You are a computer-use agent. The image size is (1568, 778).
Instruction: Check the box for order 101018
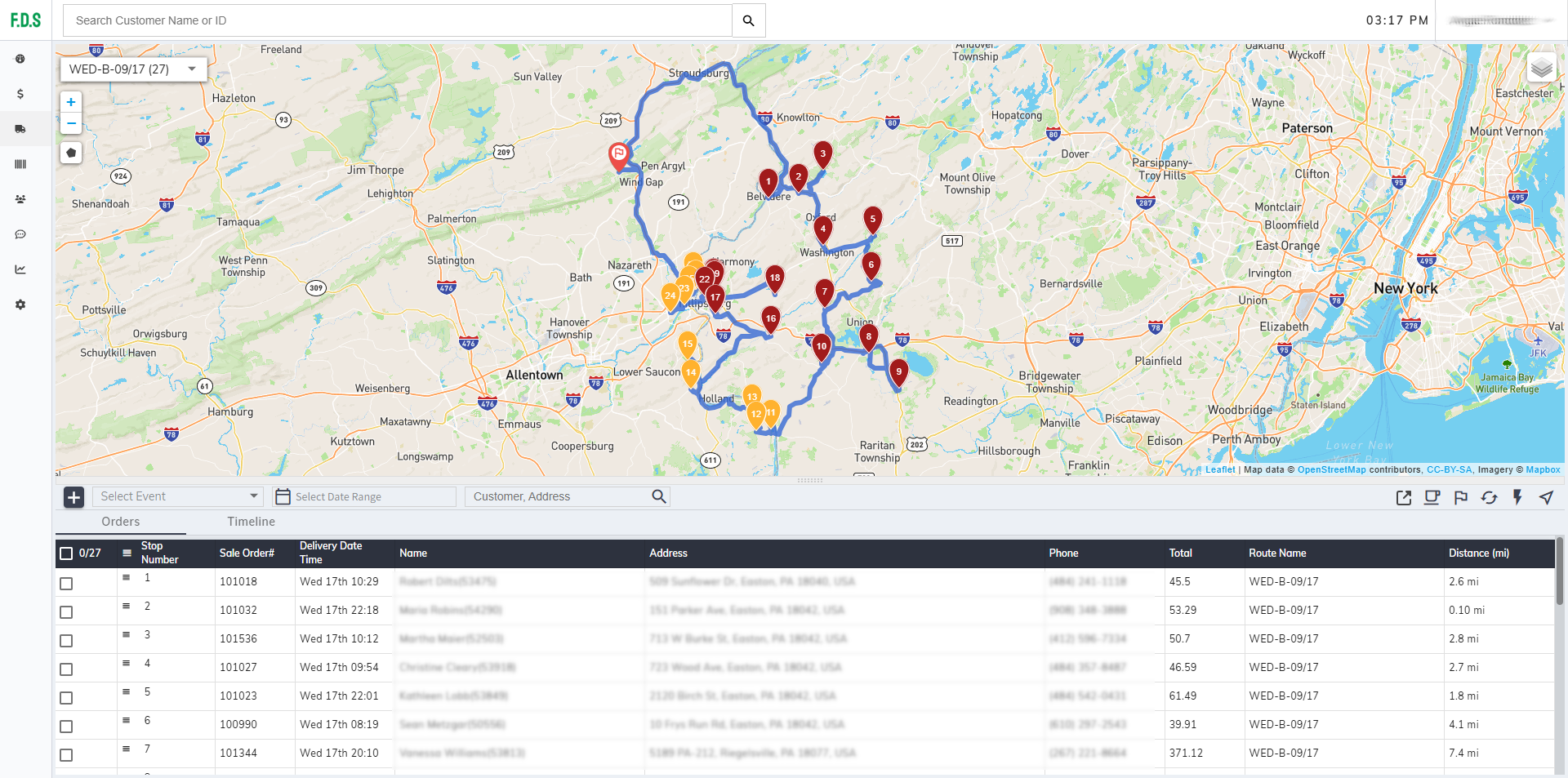pyautogui.click(x=66, y=584)
